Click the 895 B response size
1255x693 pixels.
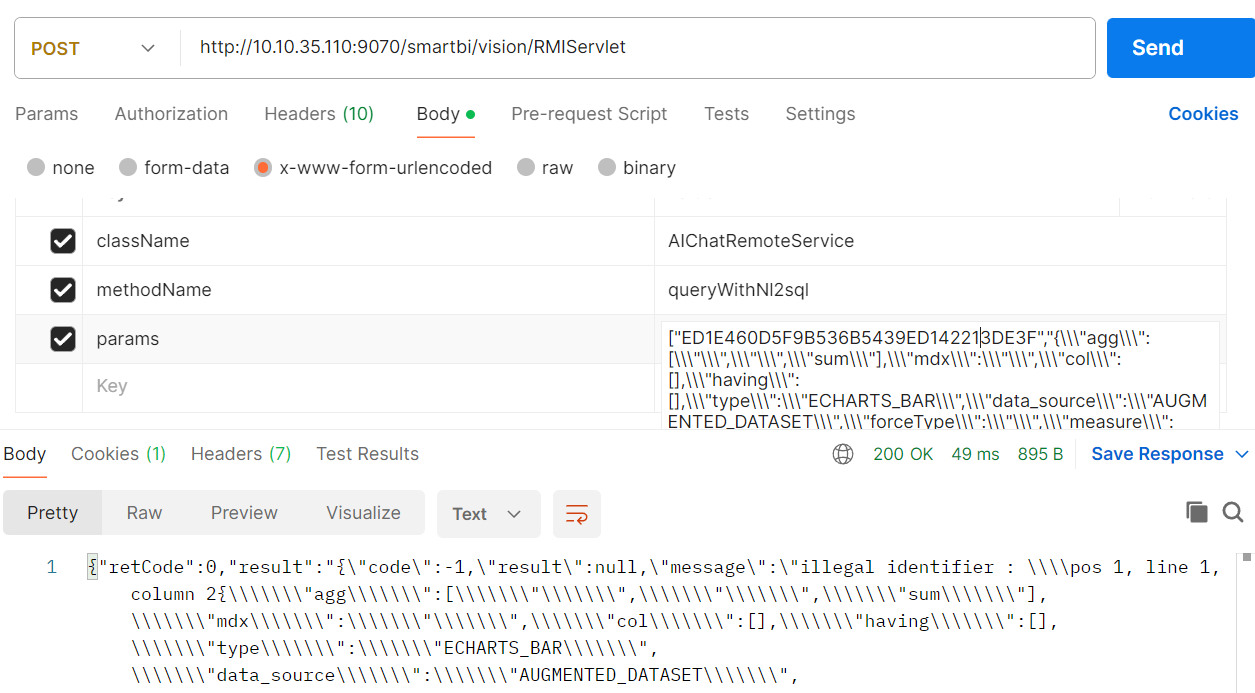point(1040,454)
